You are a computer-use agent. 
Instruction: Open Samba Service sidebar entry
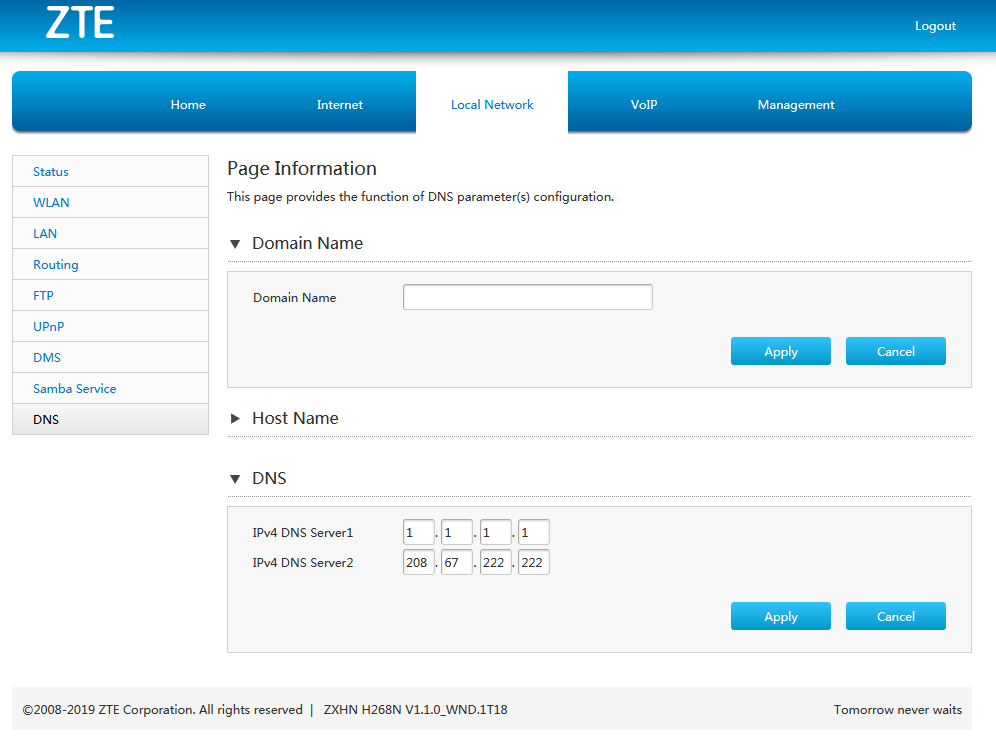111,389
